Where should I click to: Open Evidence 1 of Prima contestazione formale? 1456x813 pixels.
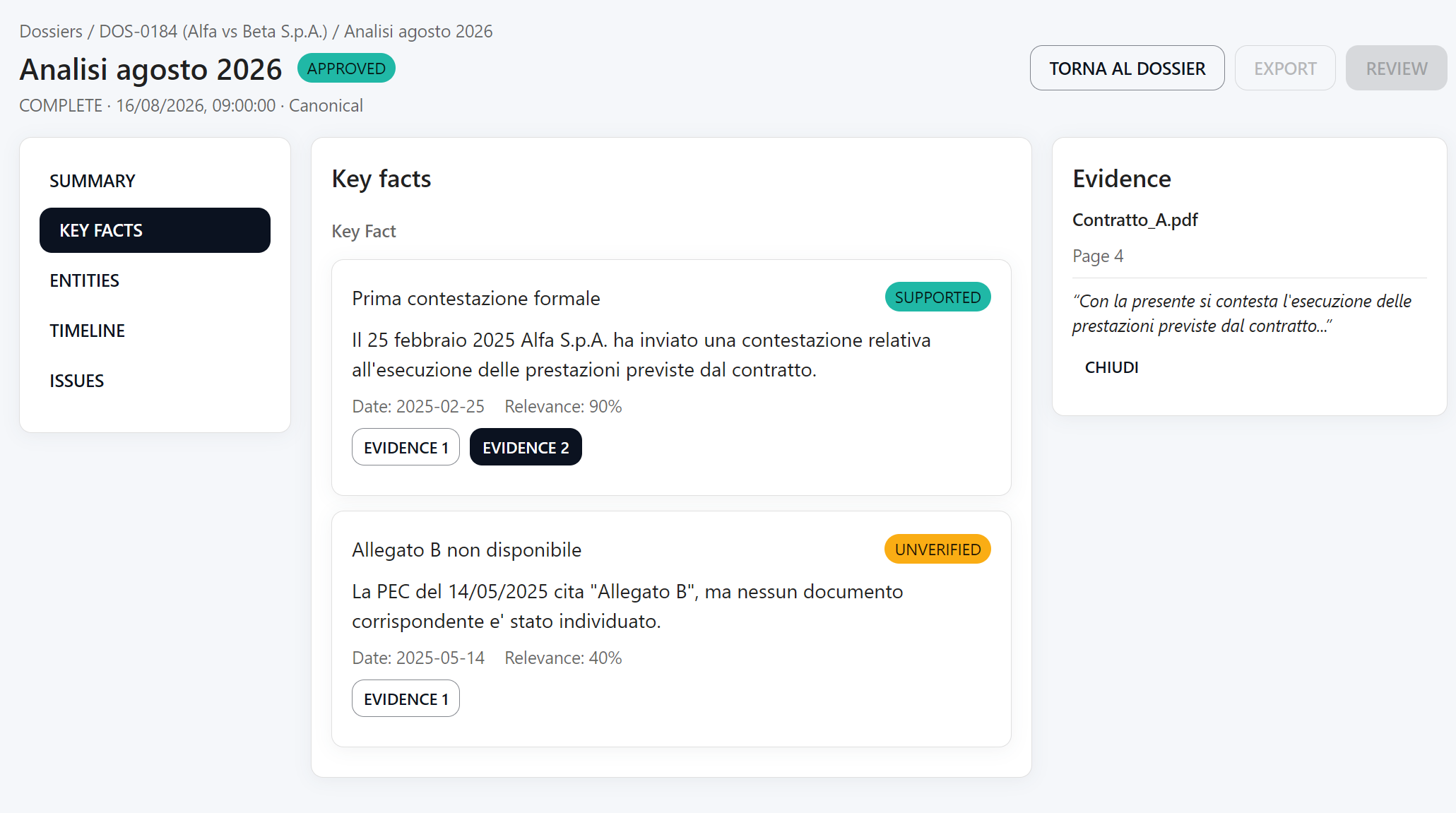406,447
